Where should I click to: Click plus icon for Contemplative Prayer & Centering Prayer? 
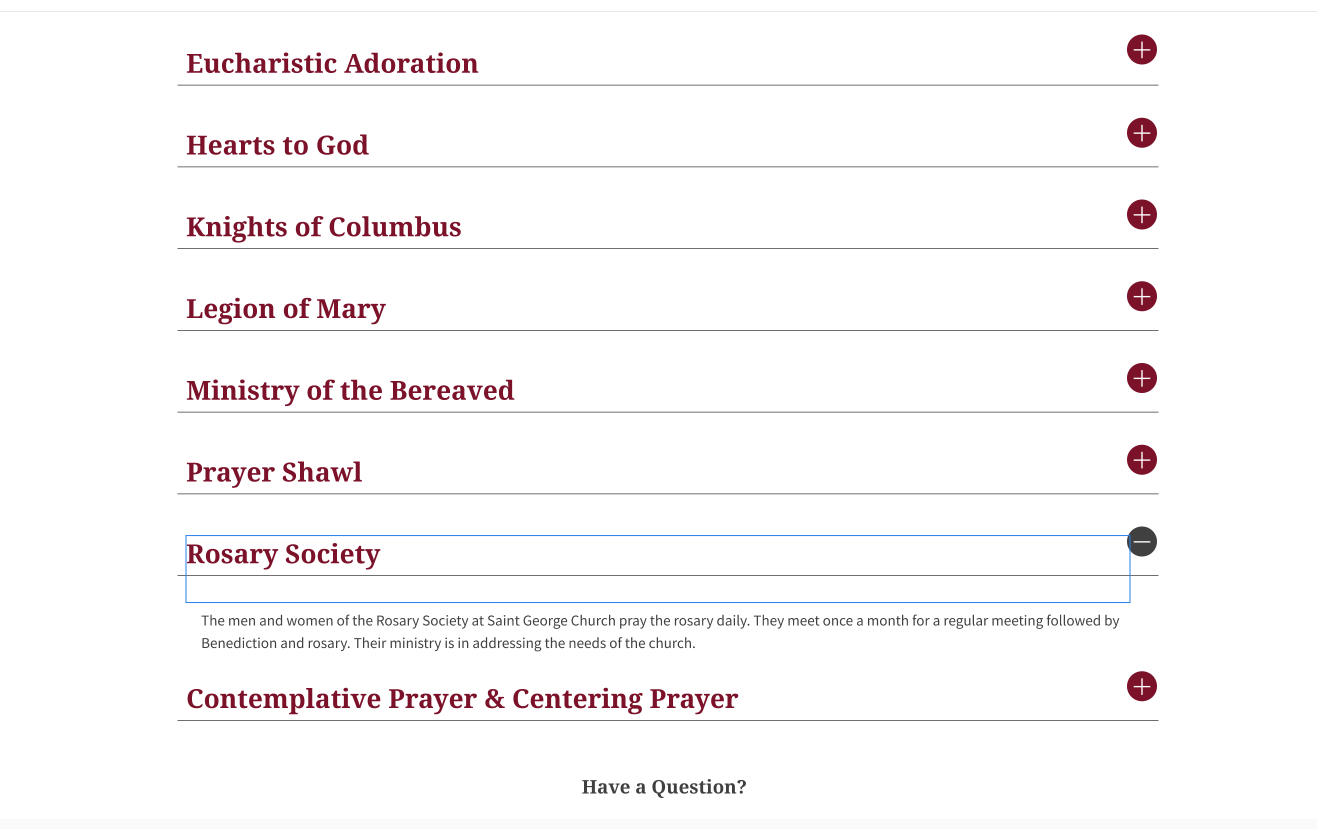(x=1141, y=687)
